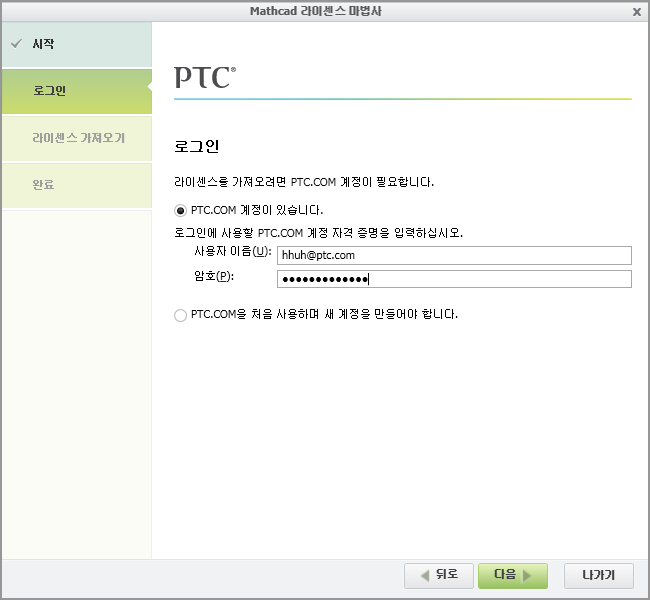Viewport: 650px width, 600px height.
Task: Exit the wizard with 나가기
Action: point(599,576)
